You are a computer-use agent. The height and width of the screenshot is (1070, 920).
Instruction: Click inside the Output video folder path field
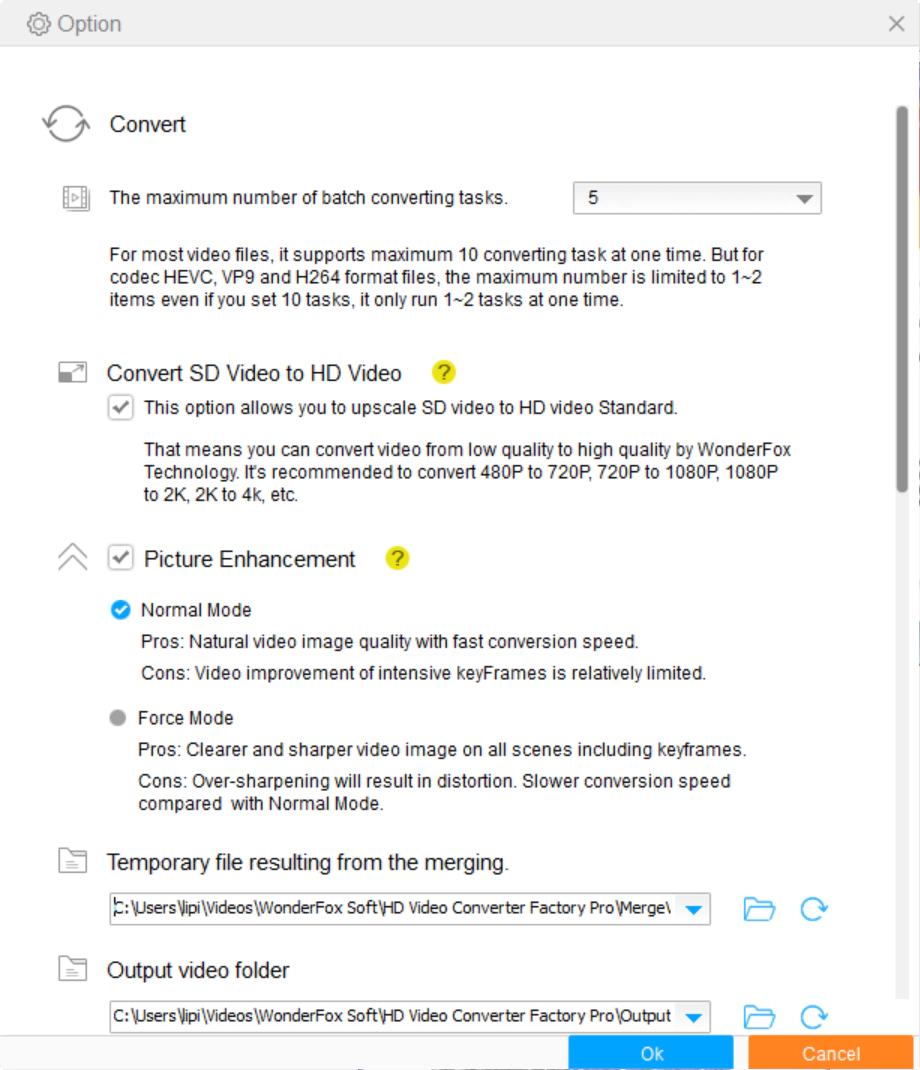pyautogui.click(x=390, y=1016)
